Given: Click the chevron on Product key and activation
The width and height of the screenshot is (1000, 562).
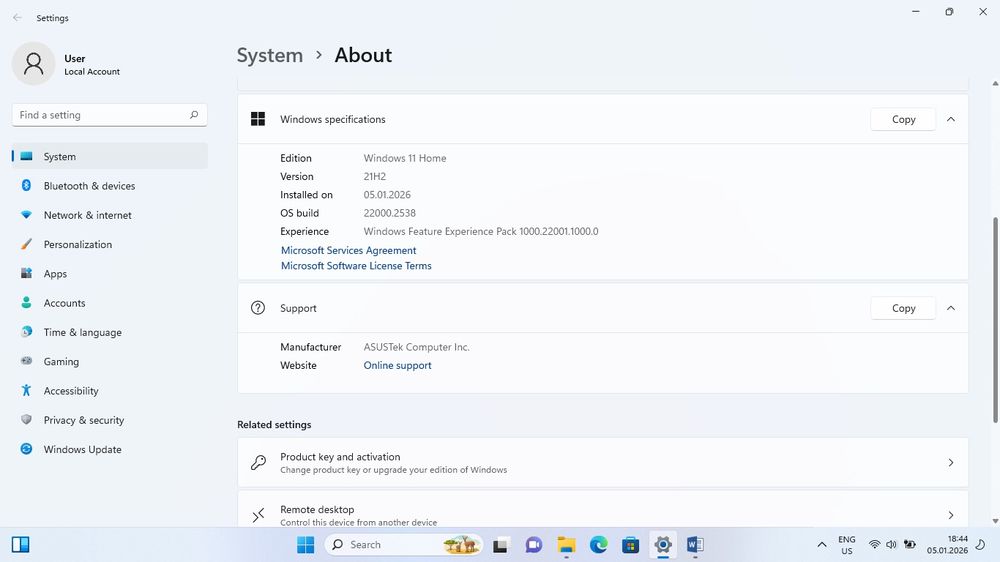Looking at the screenshot, I should pyautogui.click(x=951, y=462).
